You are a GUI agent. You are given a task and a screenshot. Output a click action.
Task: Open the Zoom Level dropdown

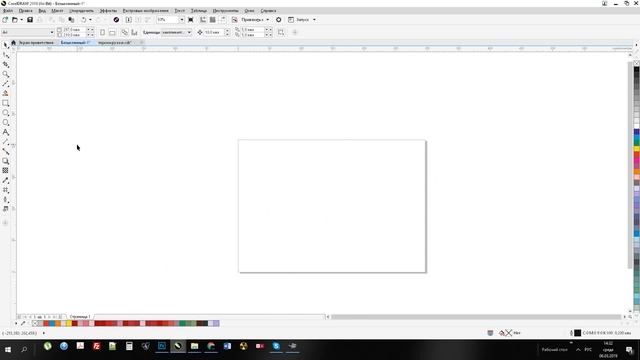(x=182, y=20)
